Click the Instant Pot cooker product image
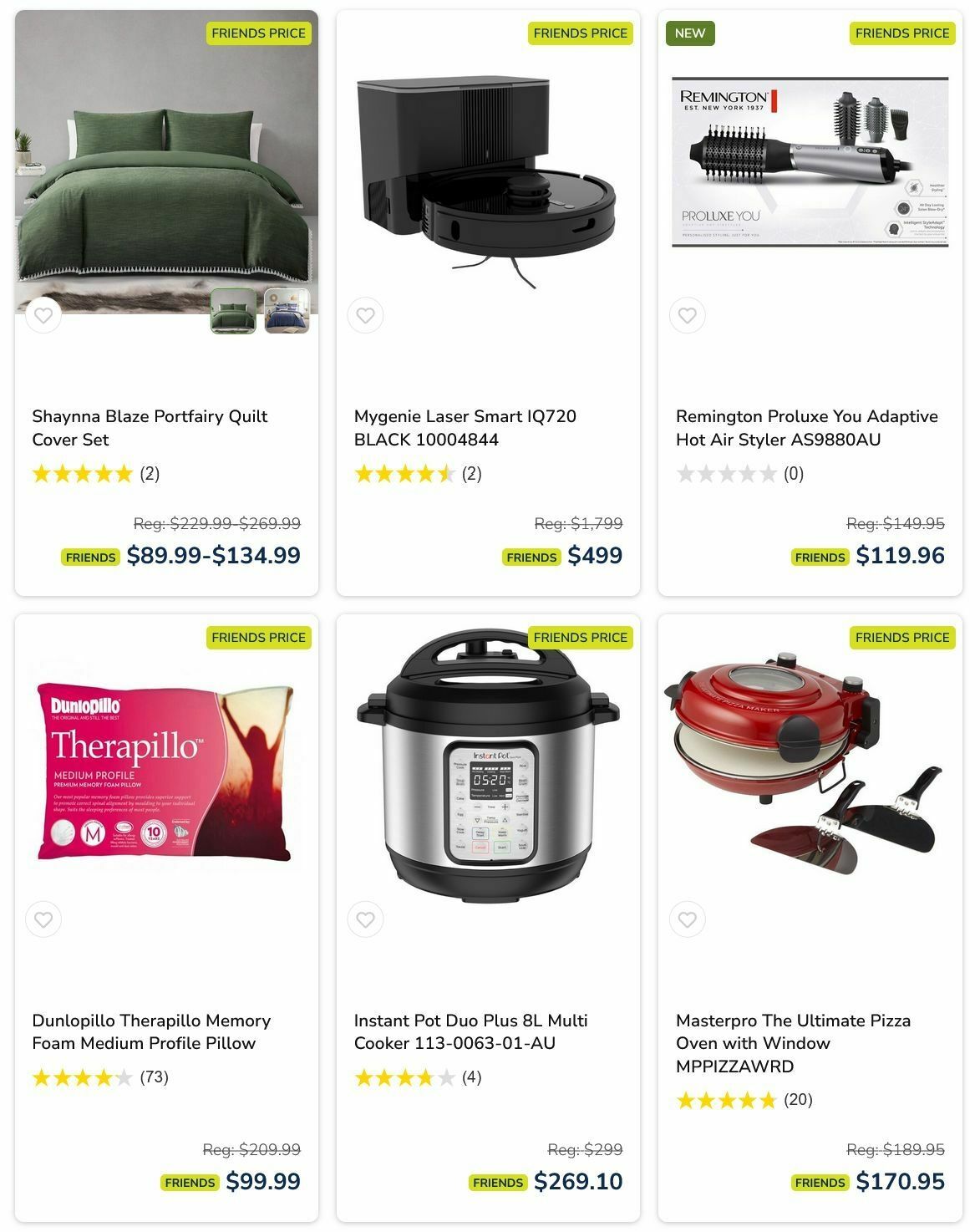The image size is (980, 1232). 488,765
